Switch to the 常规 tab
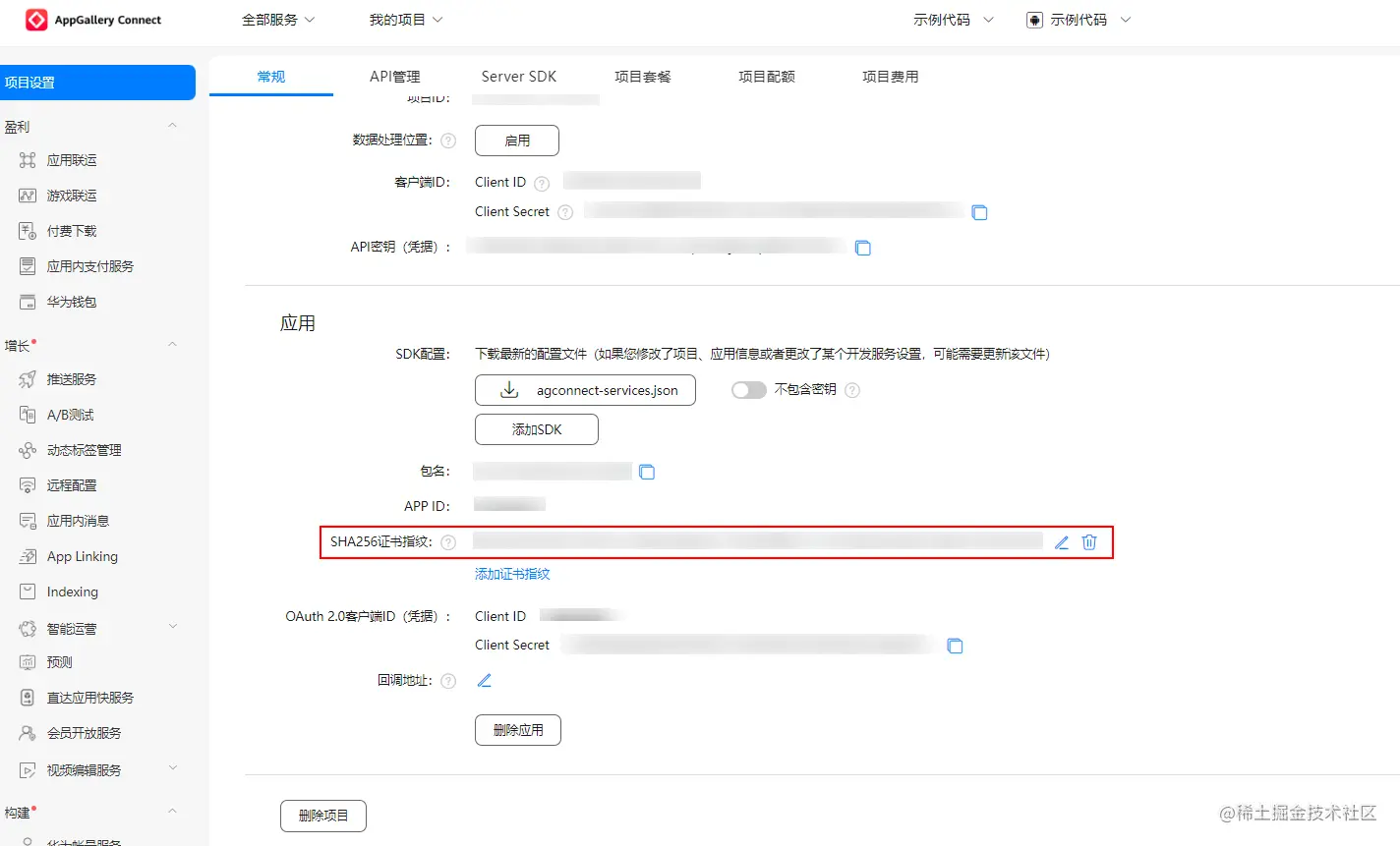This screenshot has width=1400, height=846. [271, 77]
